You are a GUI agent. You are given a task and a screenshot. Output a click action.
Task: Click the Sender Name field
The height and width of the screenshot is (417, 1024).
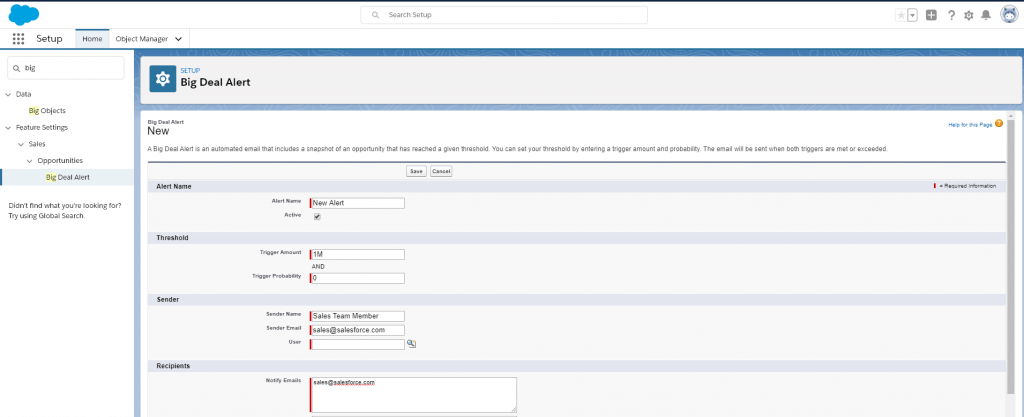coord(357,316)
